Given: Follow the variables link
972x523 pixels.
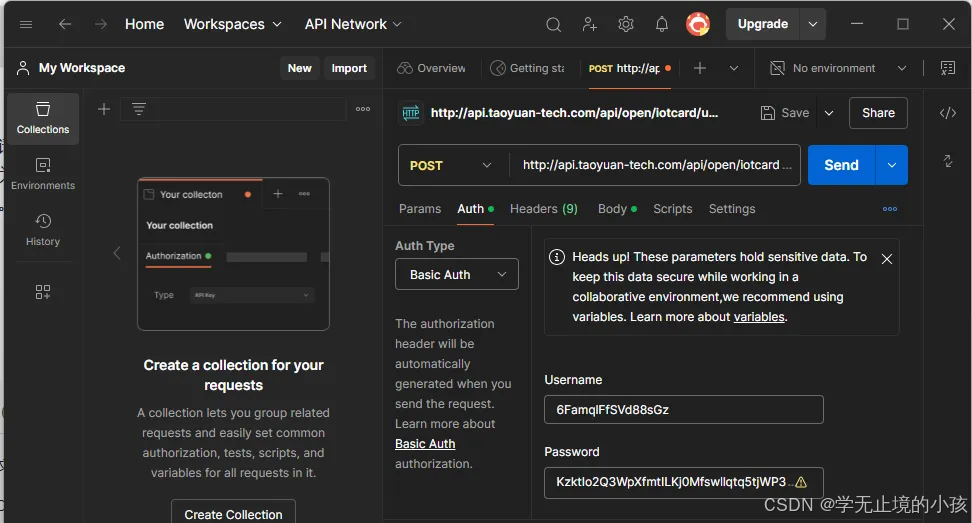Looking at the screenshot, I should 759,317.
